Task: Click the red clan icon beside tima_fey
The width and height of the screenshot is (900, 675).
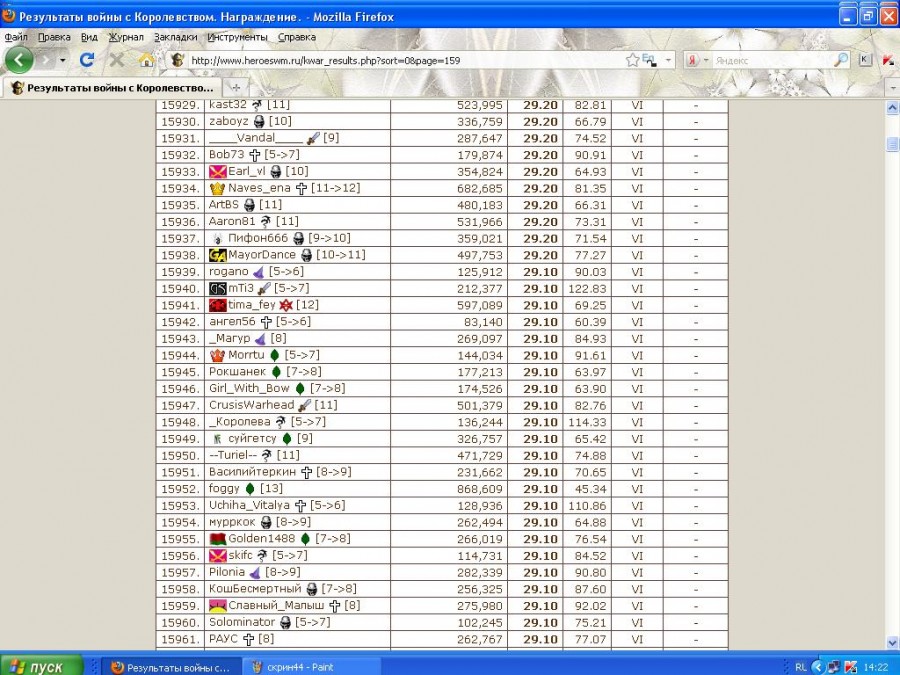Action: pyautogui.click(x=218, y=305)
